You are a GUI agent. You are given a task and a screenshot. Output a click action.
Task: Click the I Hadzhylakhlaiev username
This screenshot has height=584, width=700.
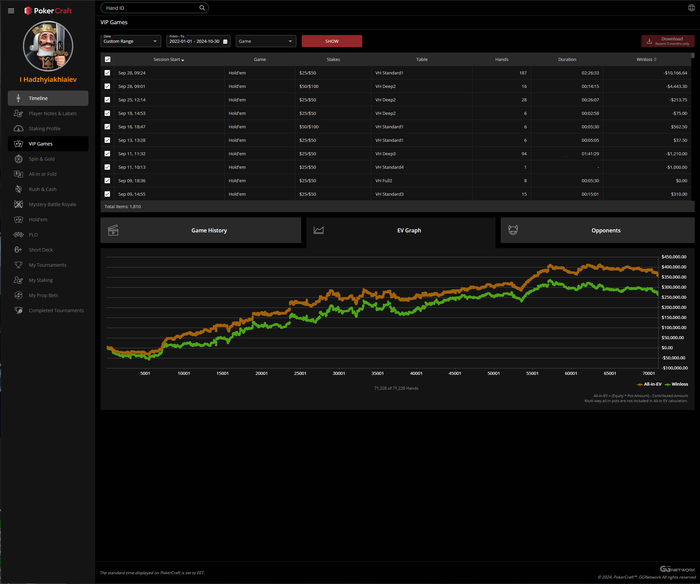(x=48, y=79)
